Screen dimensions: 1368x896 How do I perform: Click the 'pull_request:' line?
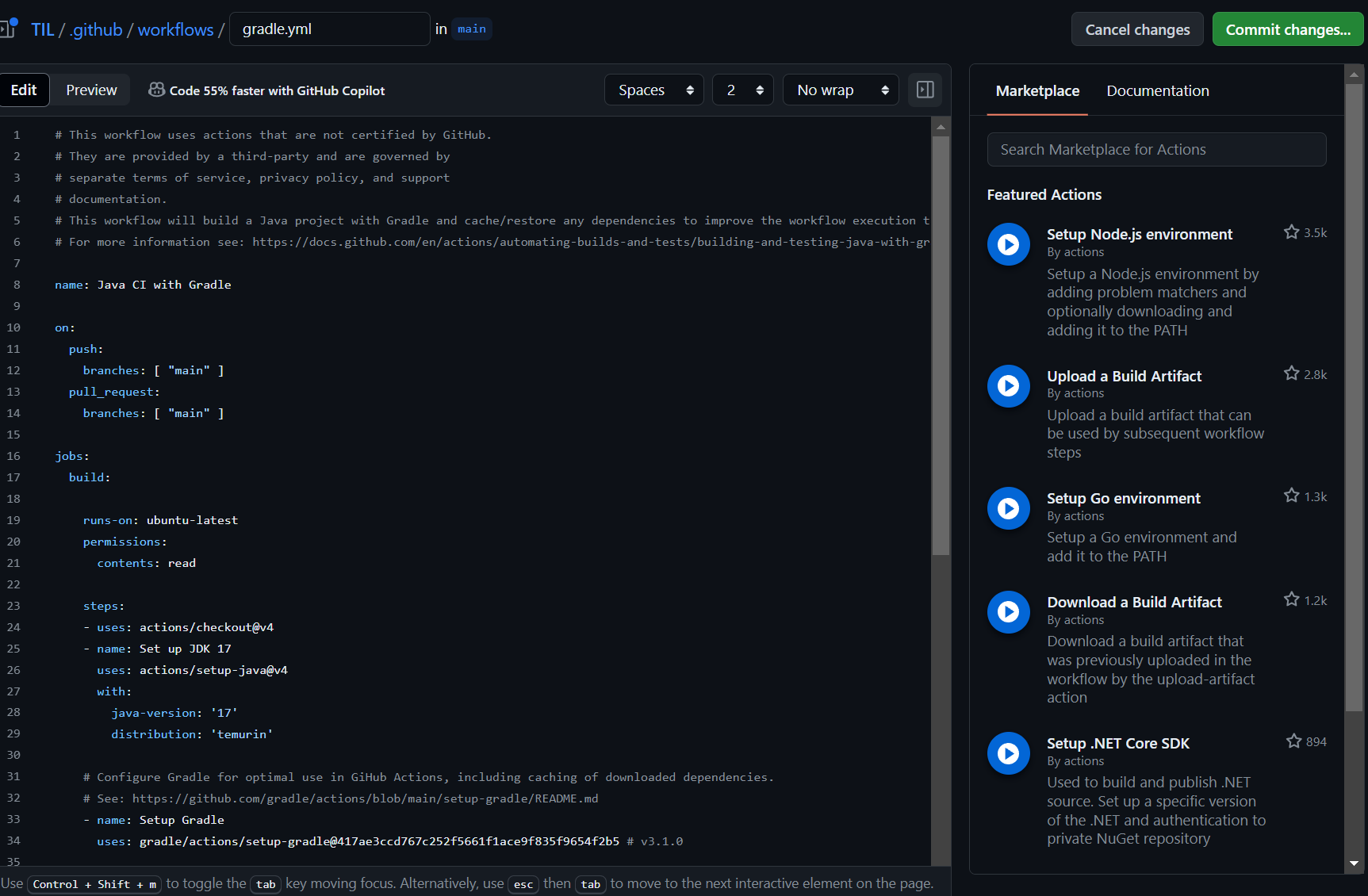tap(114, 392)
